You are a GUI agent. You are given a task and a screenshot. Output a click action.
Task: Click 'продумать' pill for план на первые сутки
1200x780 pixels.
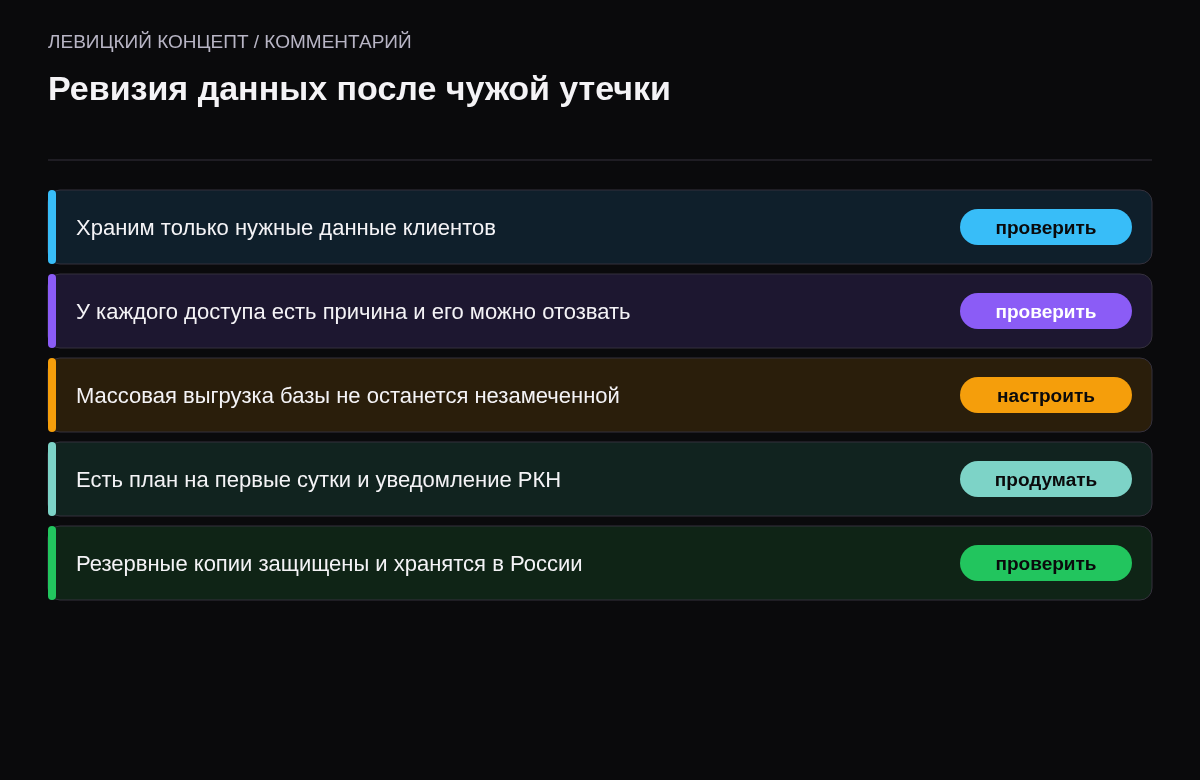(1046, 479)
